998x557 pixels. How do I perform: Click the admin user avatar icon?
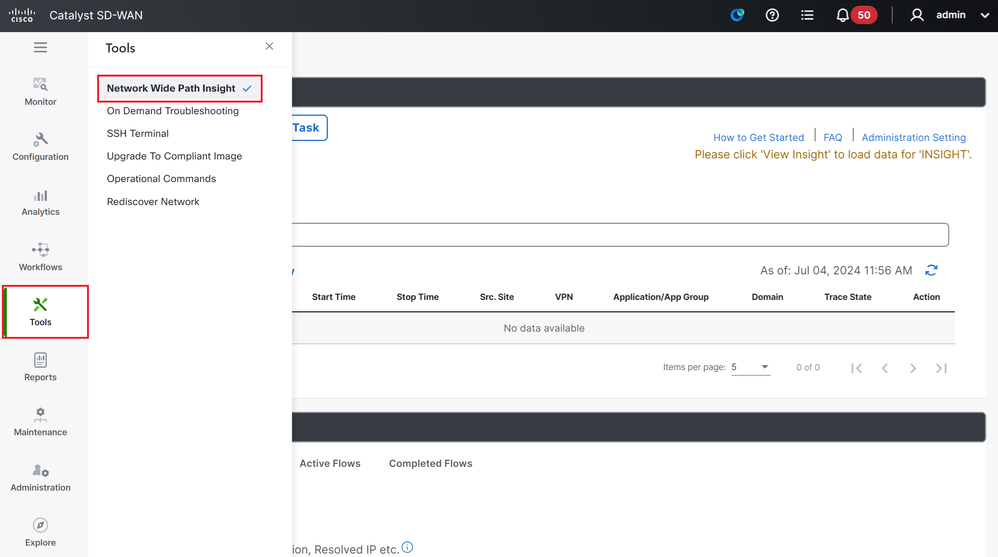click(x=917, y=15)
